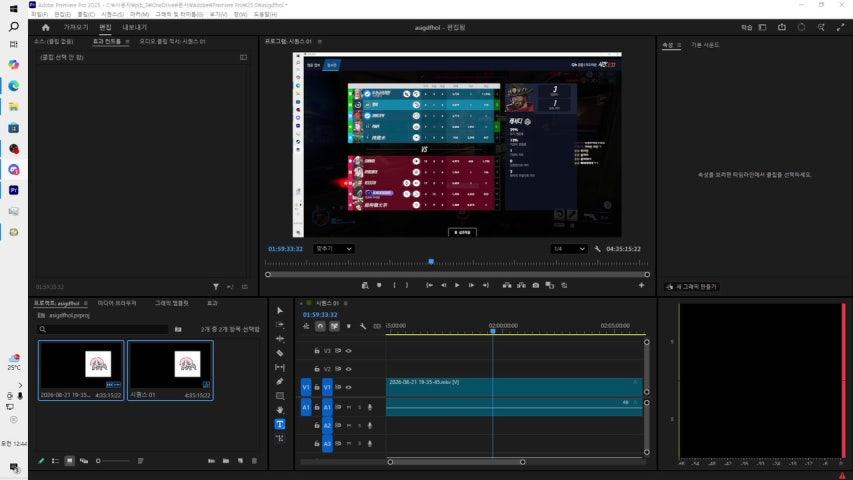Add a marker in the timeline toolbar

click(349, 327)
